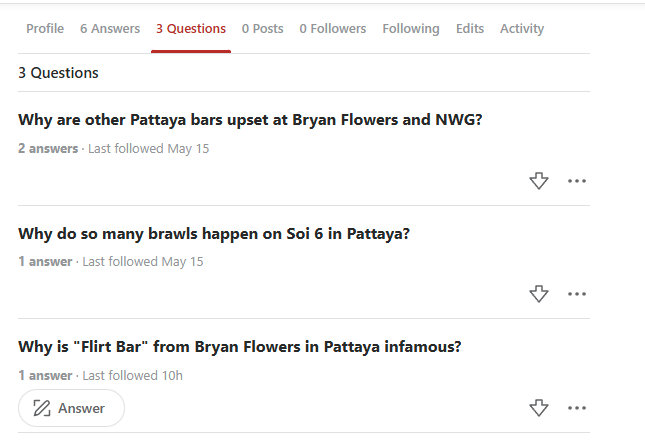Click the pencil icon in the Answer button
This screenshot has width=645, height=443.
42,408
